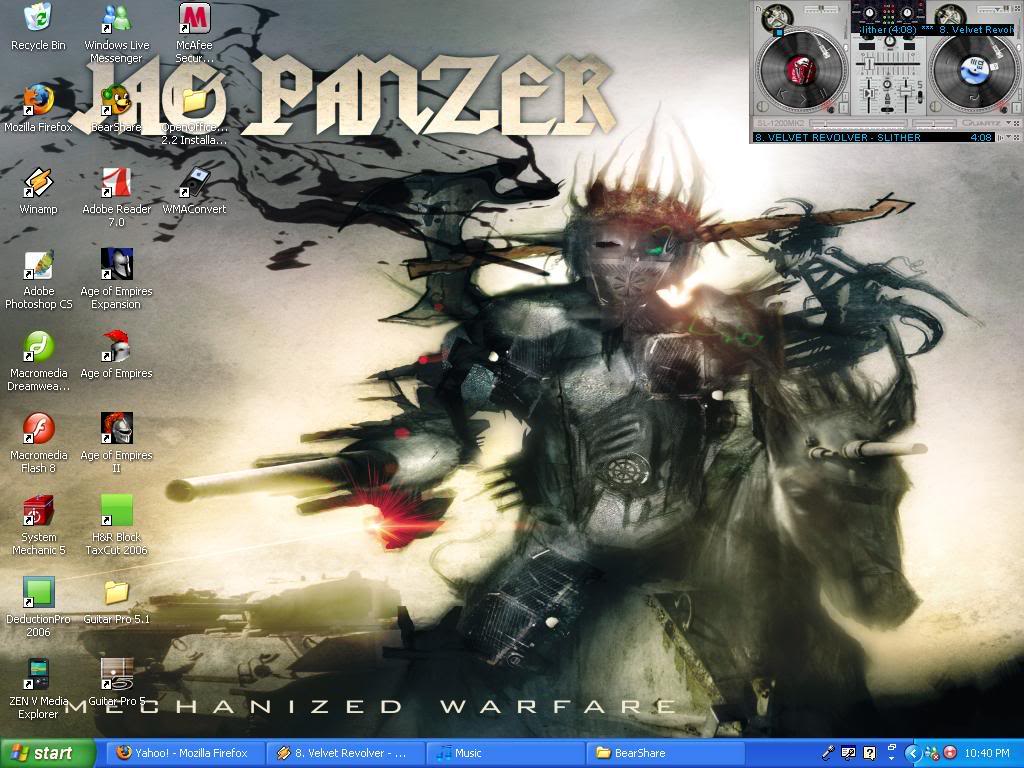Click the EQ record label on right turntable
The width and height of the screenshot is (1024, 768).
coord(974,69)
